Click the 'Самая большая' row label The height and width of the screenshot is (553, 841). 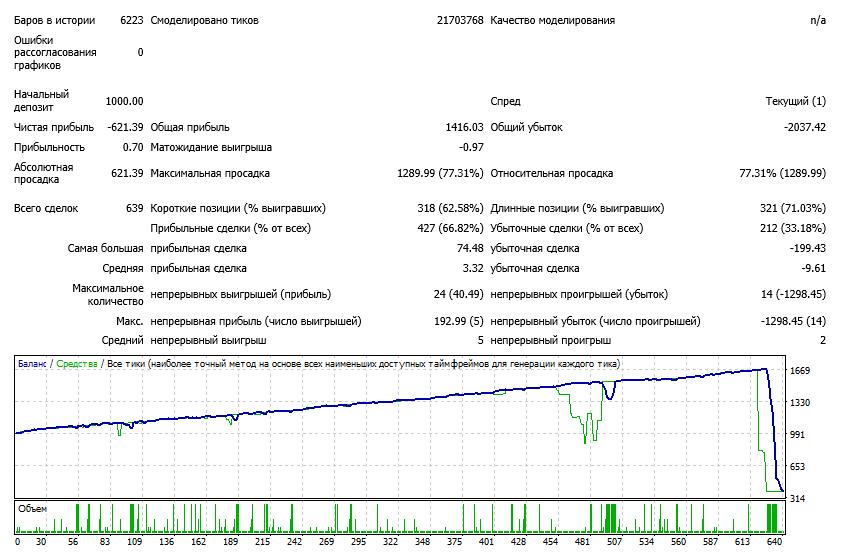coord(105,248)
